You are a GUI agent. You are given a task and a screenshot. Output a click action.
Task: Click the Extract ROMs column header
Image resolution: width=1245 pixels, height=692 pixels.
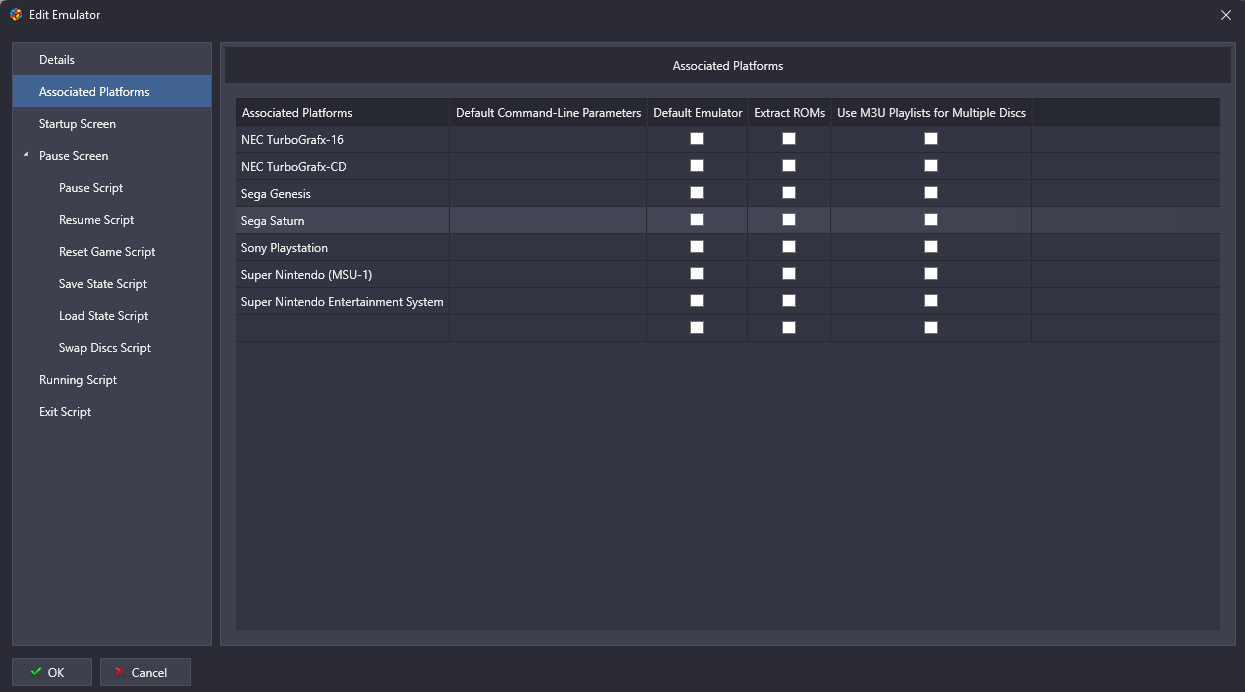click(789, 112)
